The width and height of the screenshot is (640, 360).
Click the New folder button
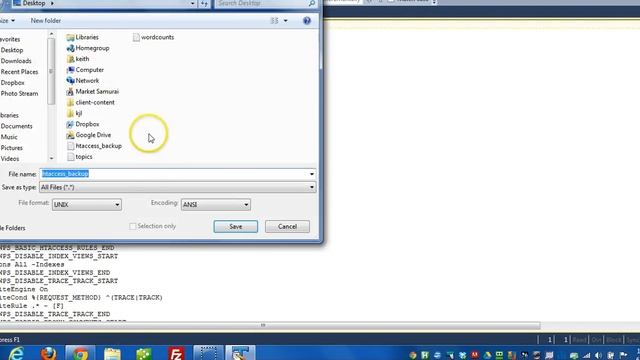pyautogui.click(x=46, y=21)
